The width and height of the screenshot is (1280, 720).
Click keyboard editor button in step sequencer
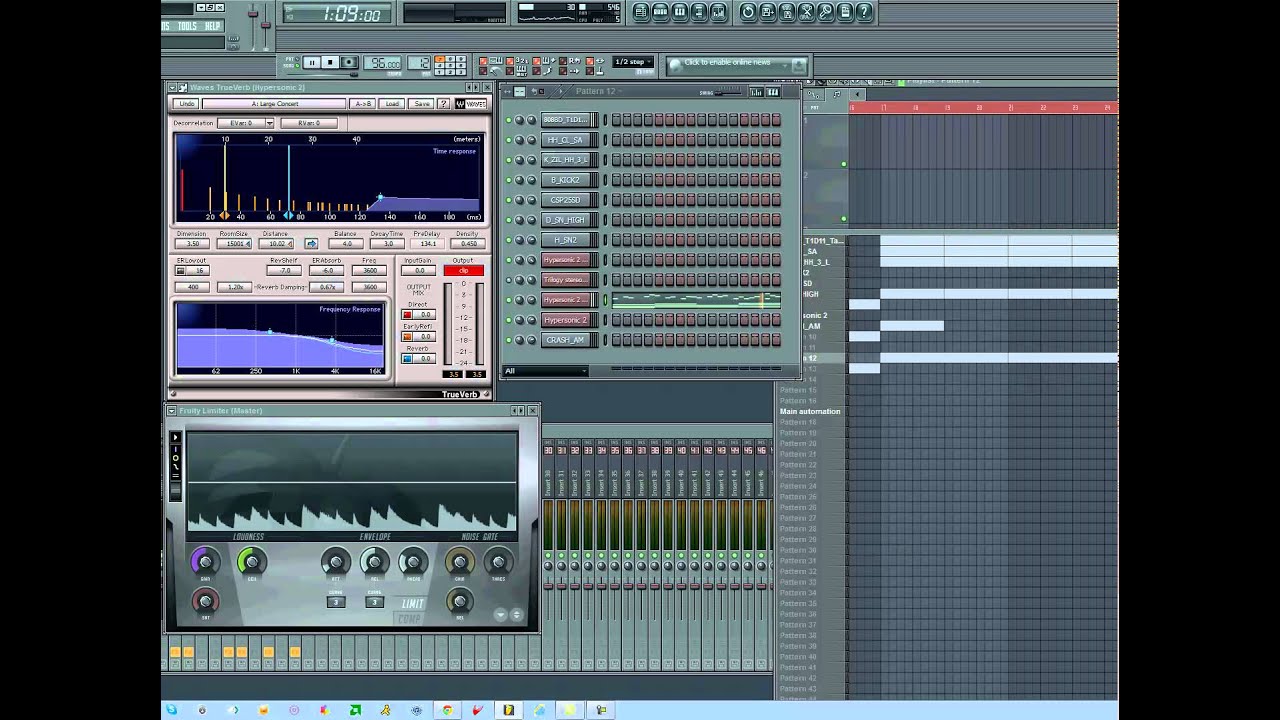[772, 92]
